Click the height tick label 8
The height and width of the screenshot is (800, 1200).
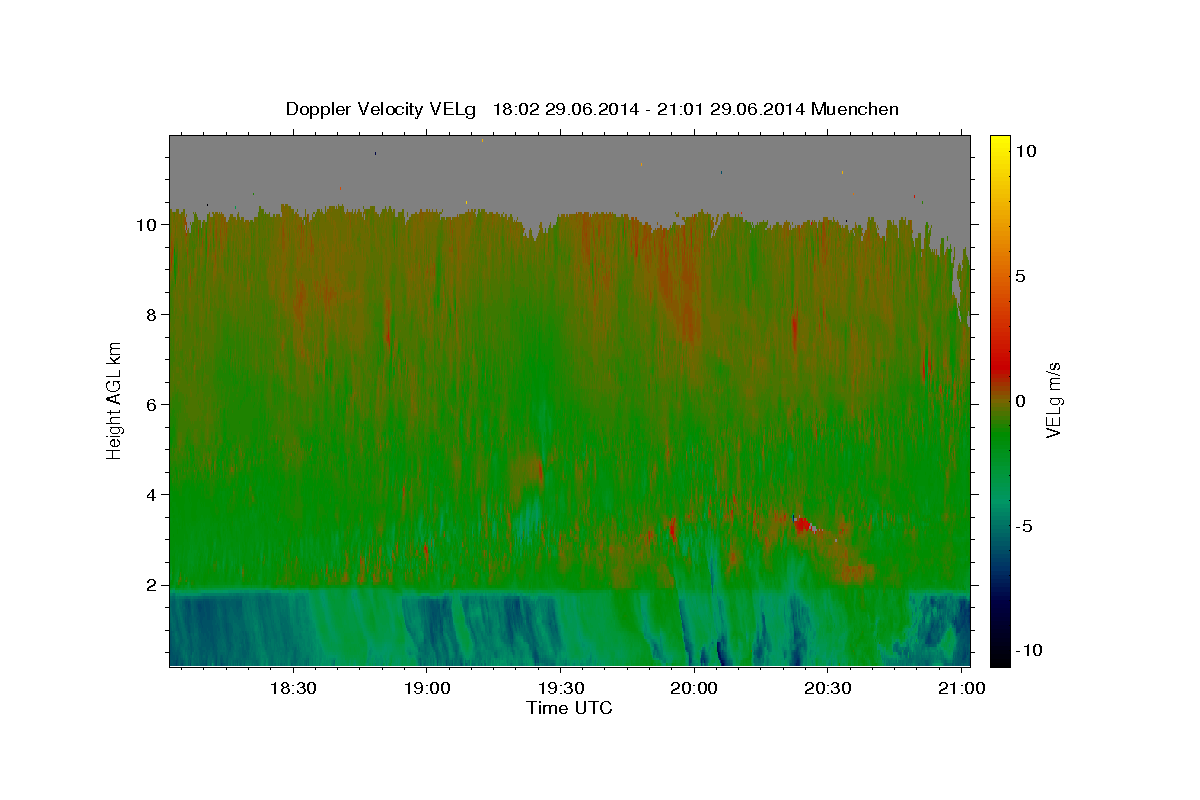(153, 315)
